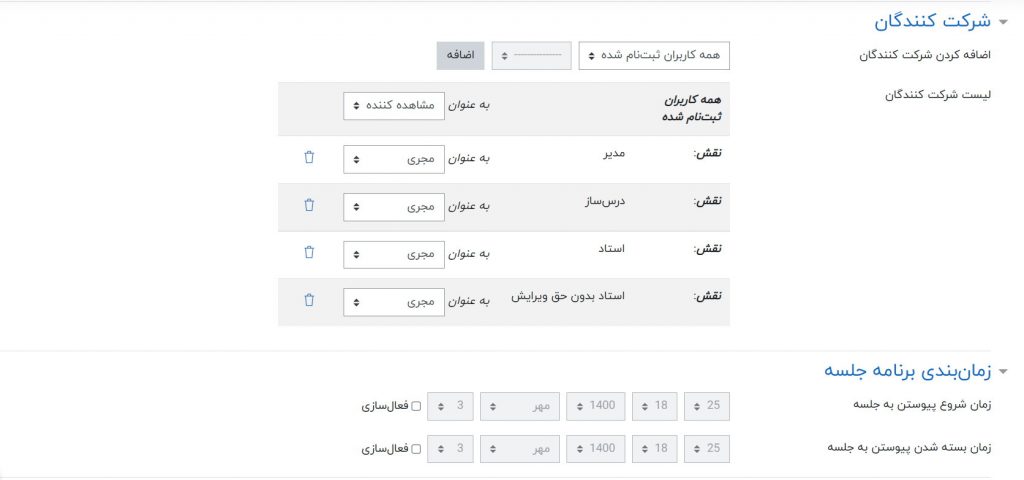Screen dimensions: 1024x480
Task: Collapse the شرکت کنندگان section arrow
Action: tap(1003, 22)
